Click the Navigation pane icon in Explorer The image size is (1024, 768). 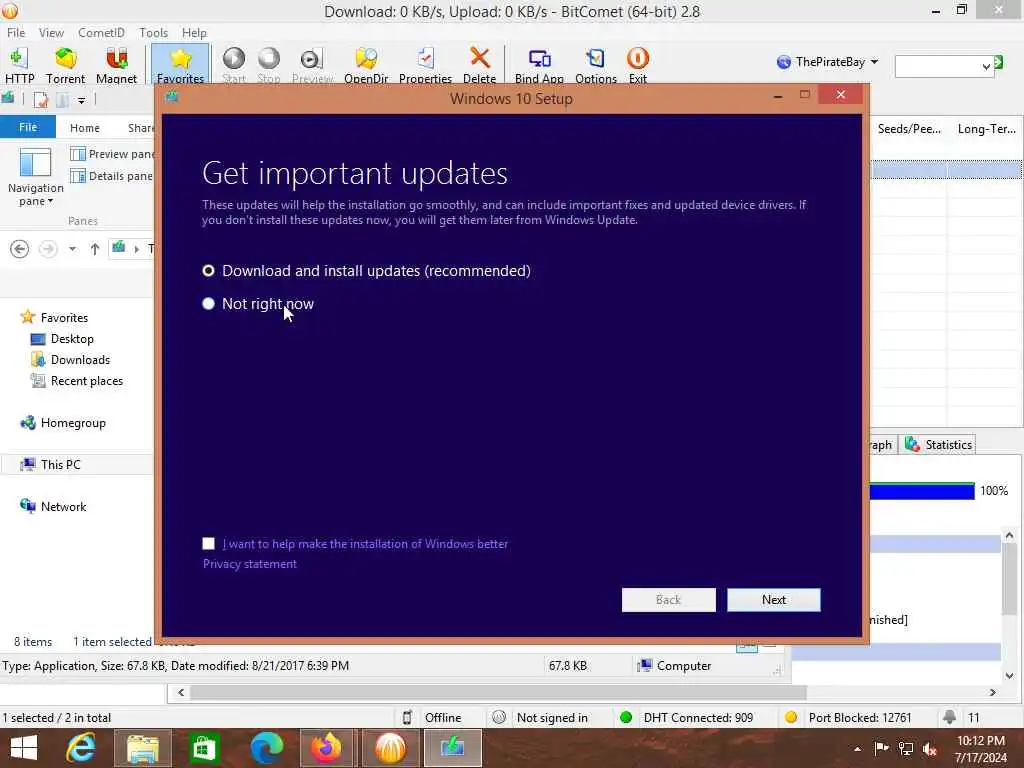(x=35, y=163)
